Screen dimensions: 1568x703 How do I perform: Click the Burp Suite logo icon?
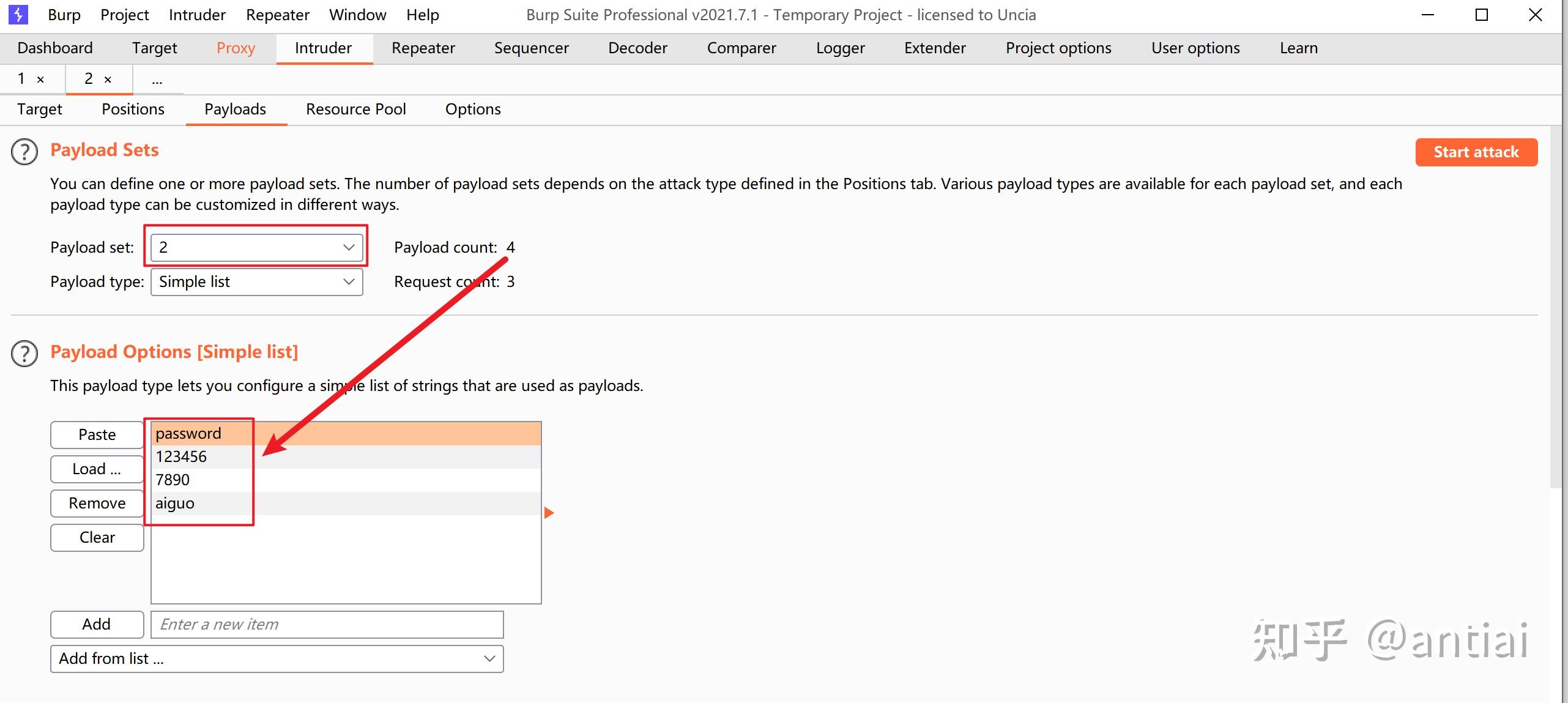(x=18, y=15)
